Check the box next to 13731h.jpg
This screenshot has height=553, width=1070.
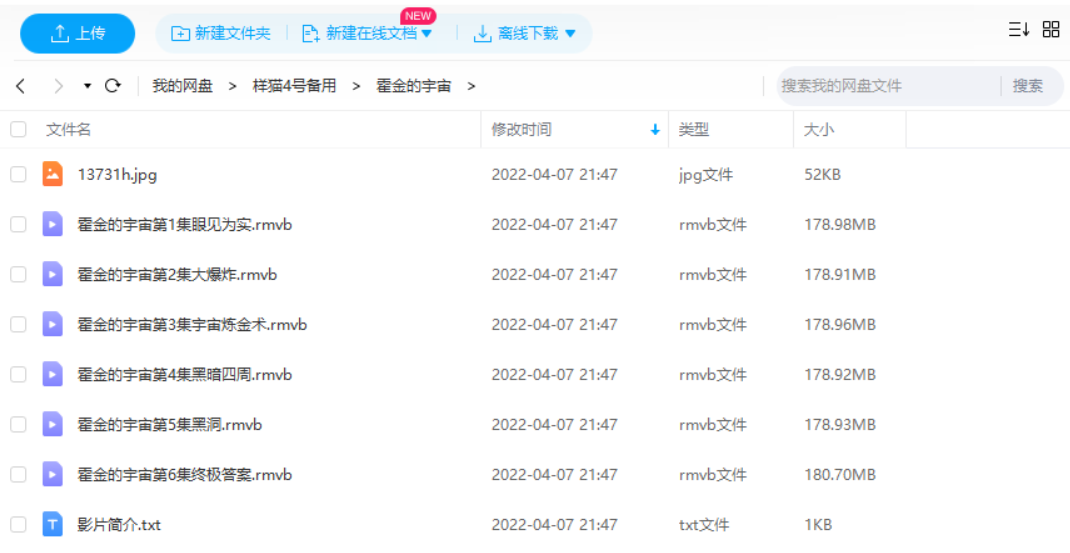(18, 174)
